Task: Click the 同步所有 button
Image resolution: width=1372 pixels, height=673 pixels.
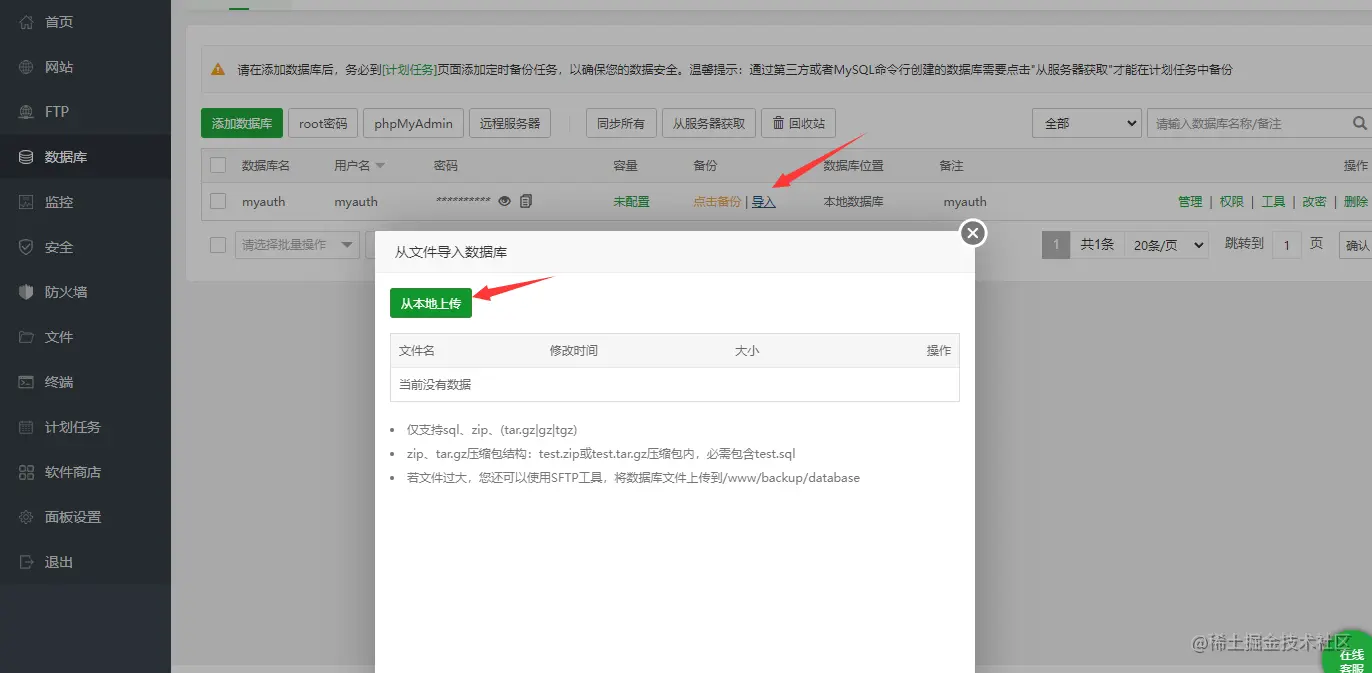Action: pyautogui.click(x=621, y=123)
